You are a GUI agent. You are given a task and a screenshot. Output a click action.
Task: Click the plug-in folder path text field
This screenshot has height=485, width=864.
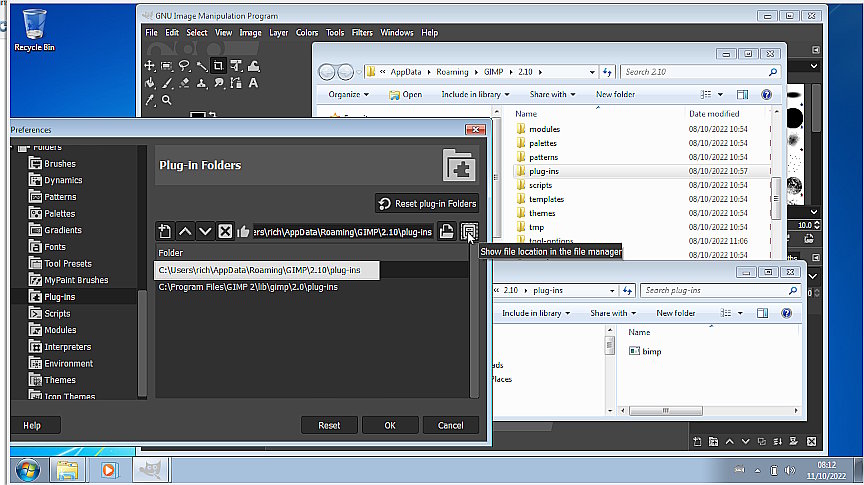(343, 231)
